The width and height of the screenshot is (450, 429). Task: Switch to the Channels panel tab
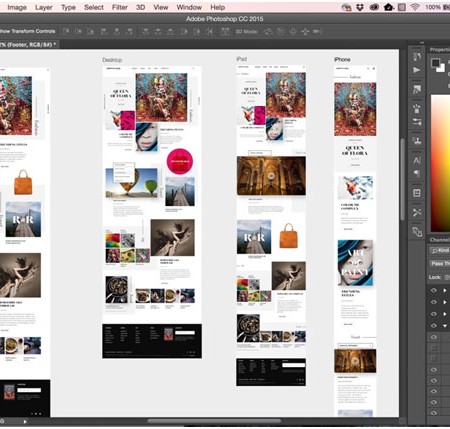click(x=439, y=240)
